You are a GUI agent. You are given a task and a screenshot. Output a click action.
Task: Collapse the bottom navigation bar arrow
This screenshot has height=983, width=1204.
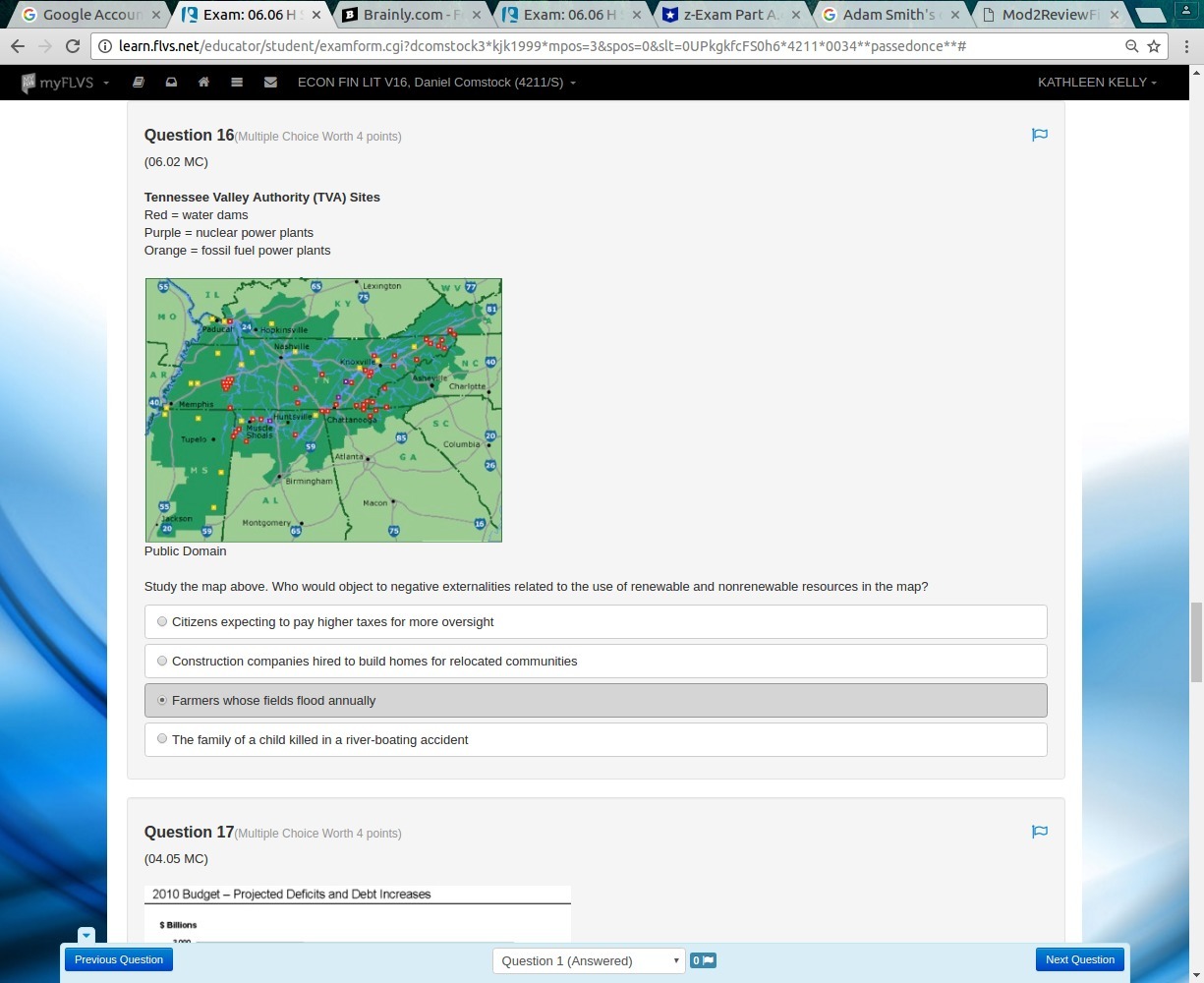pos(86,935)
